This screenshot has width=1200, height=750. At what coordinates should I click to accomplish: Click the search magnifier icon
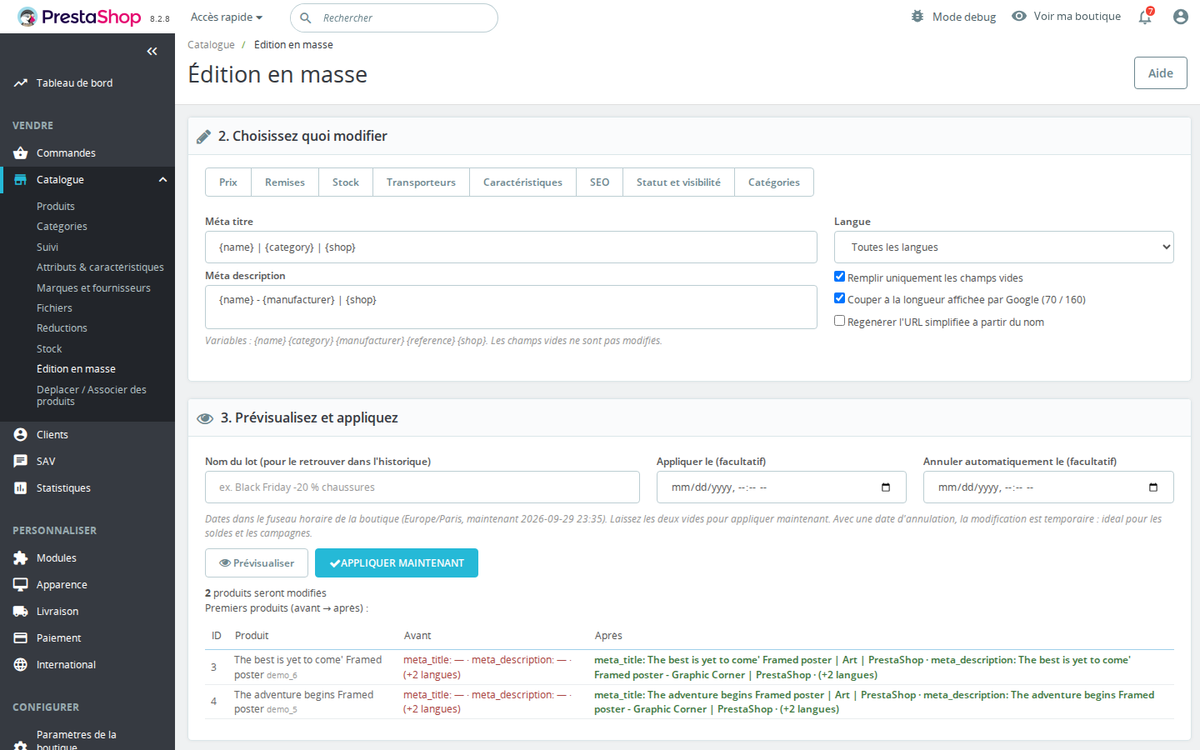[x=306, y=18]
